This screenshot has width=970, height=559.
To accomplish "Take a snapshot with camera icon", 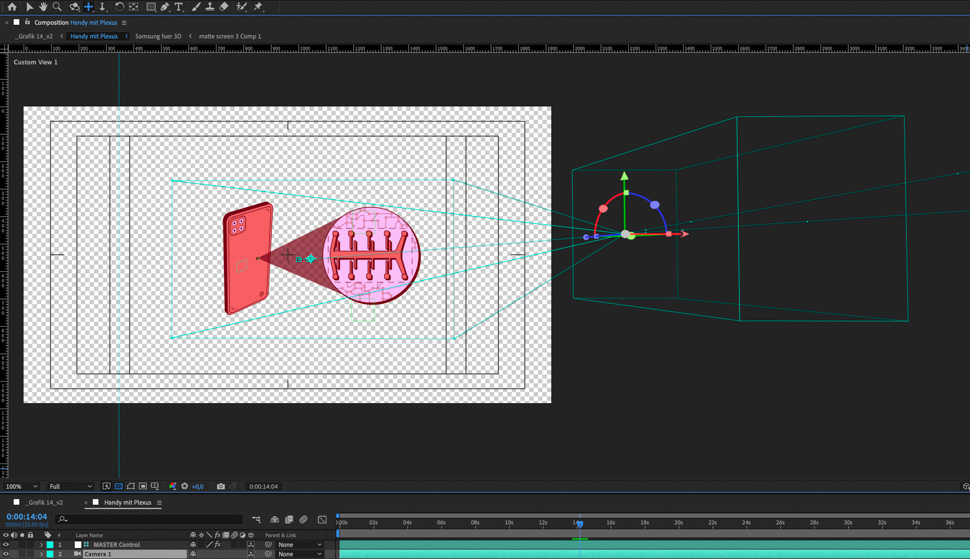I will coord(221,487).
